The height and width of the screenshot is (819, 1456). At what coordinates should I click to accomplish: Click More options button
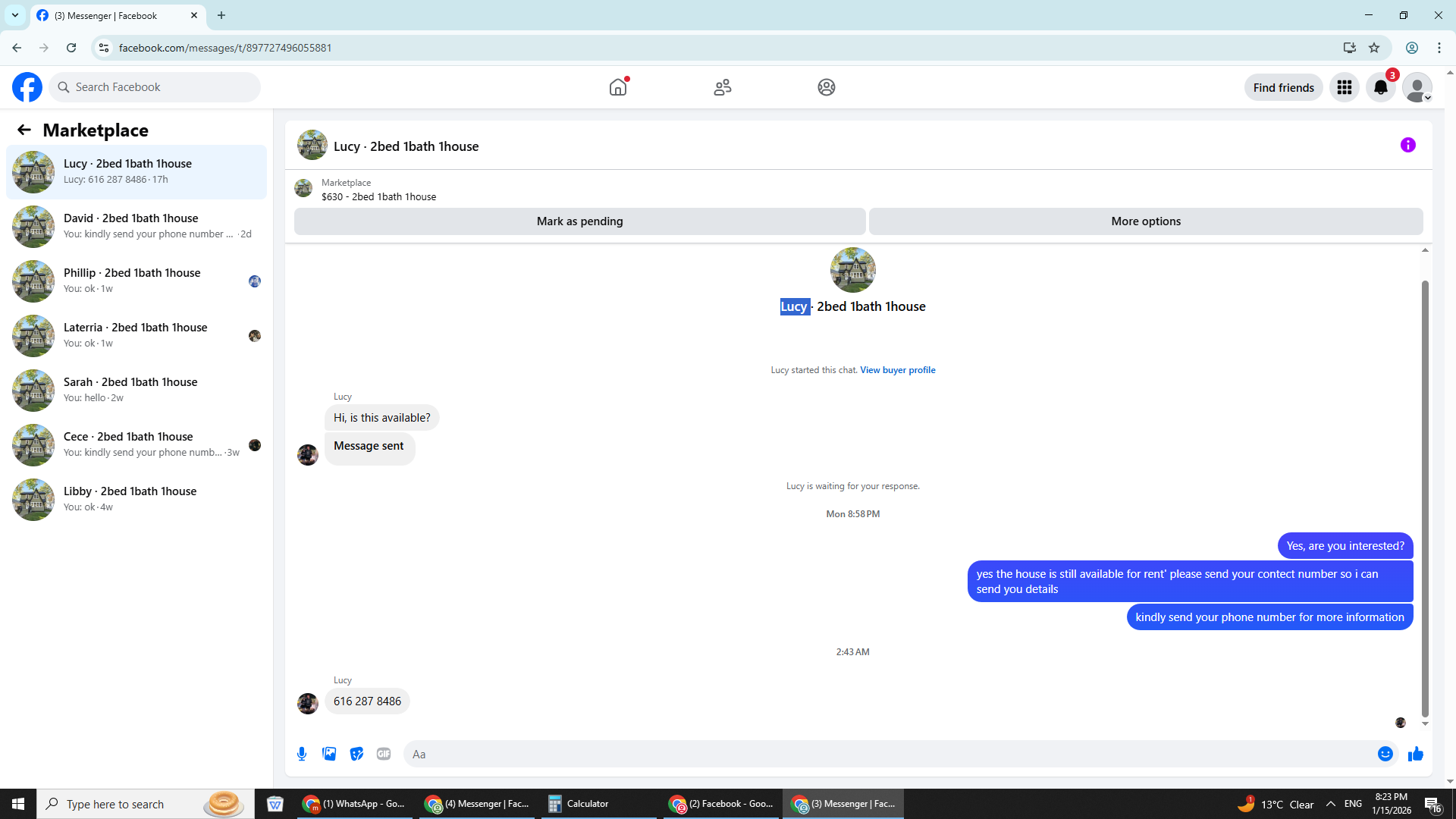[x=1145, y=221]
